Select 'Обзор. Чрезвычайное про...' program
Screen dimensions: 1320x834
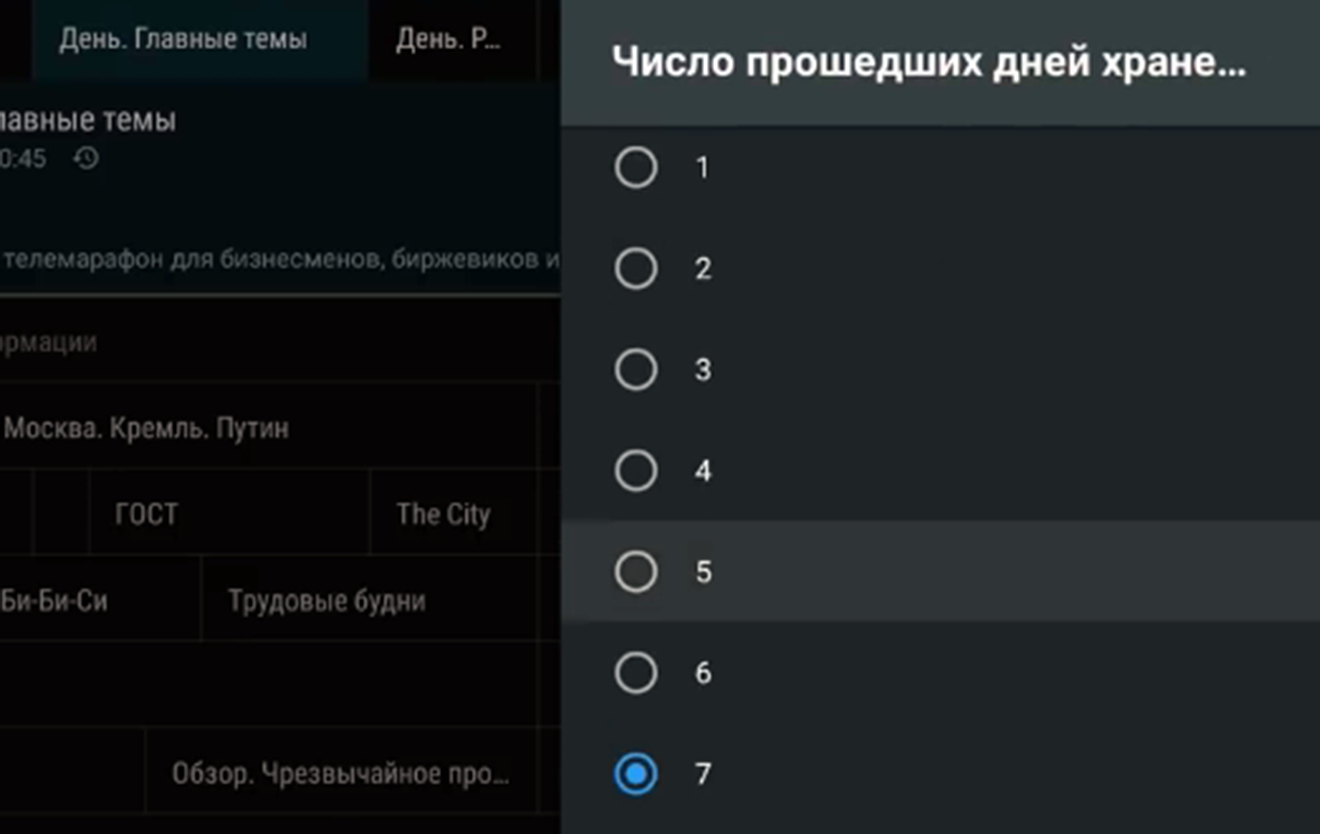[342, 773]
